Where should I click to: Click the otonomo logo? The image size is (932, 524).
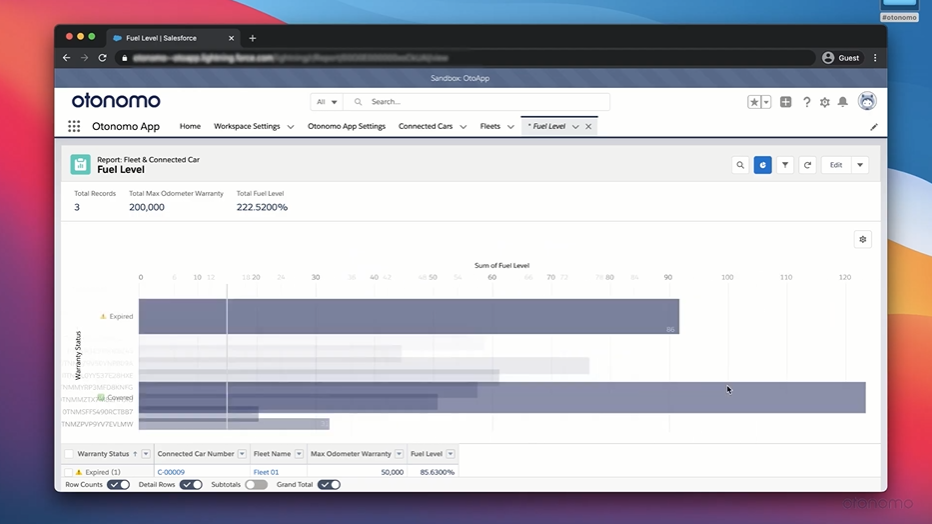click(116, 101)
